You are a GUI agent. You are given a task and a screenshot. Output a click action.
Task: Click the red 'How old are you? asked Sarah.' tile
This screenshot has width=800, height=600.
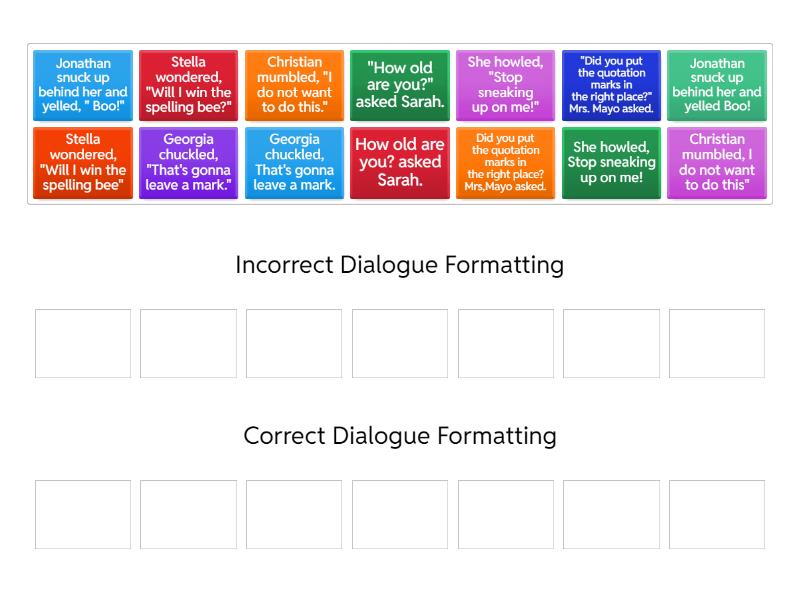pyautogui.click(x=400, y=163)
